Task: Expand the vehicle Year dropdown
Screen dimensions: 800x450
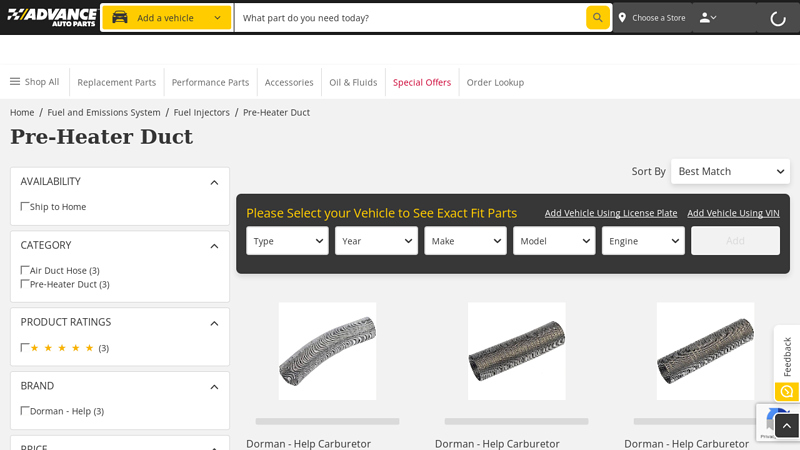Action: (x=376, y=241)
